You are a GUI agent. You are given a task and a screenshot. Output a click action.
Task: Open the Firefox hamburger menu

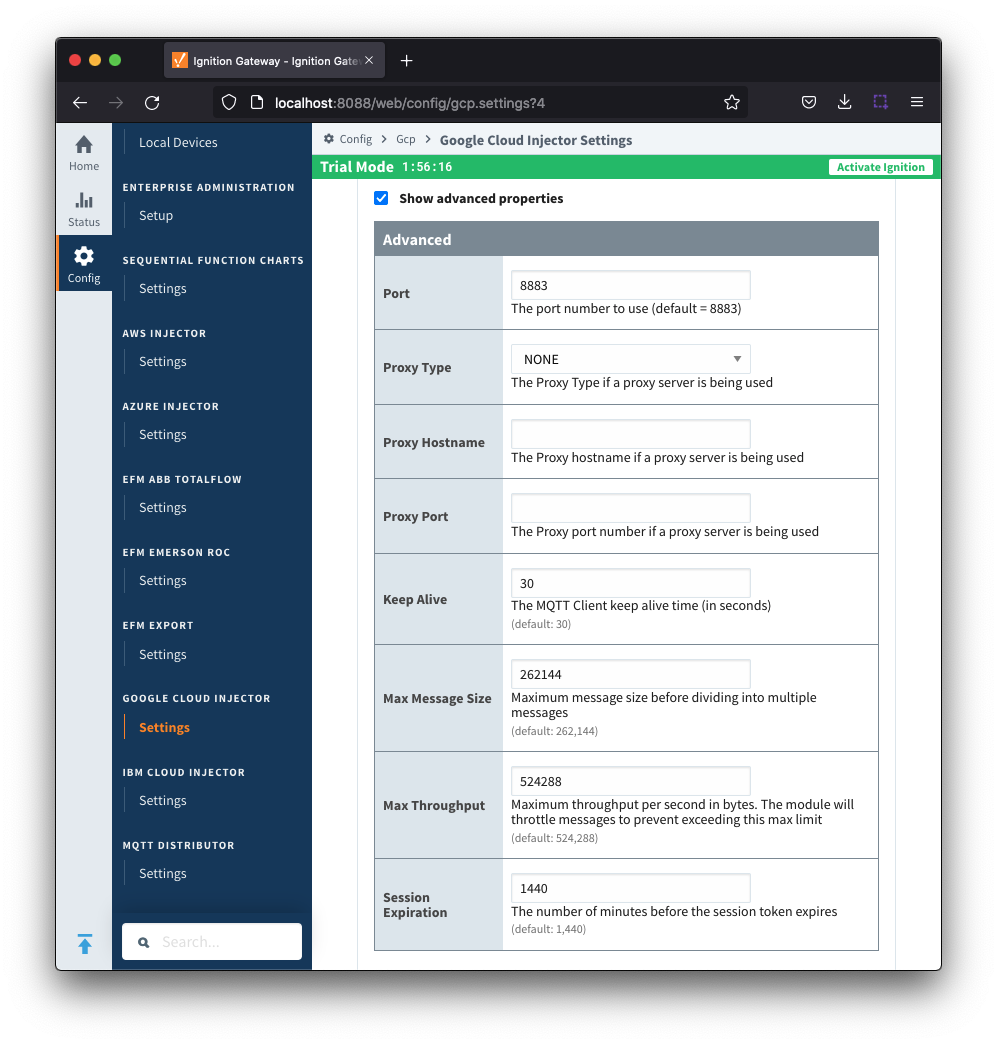coord(916,102)
